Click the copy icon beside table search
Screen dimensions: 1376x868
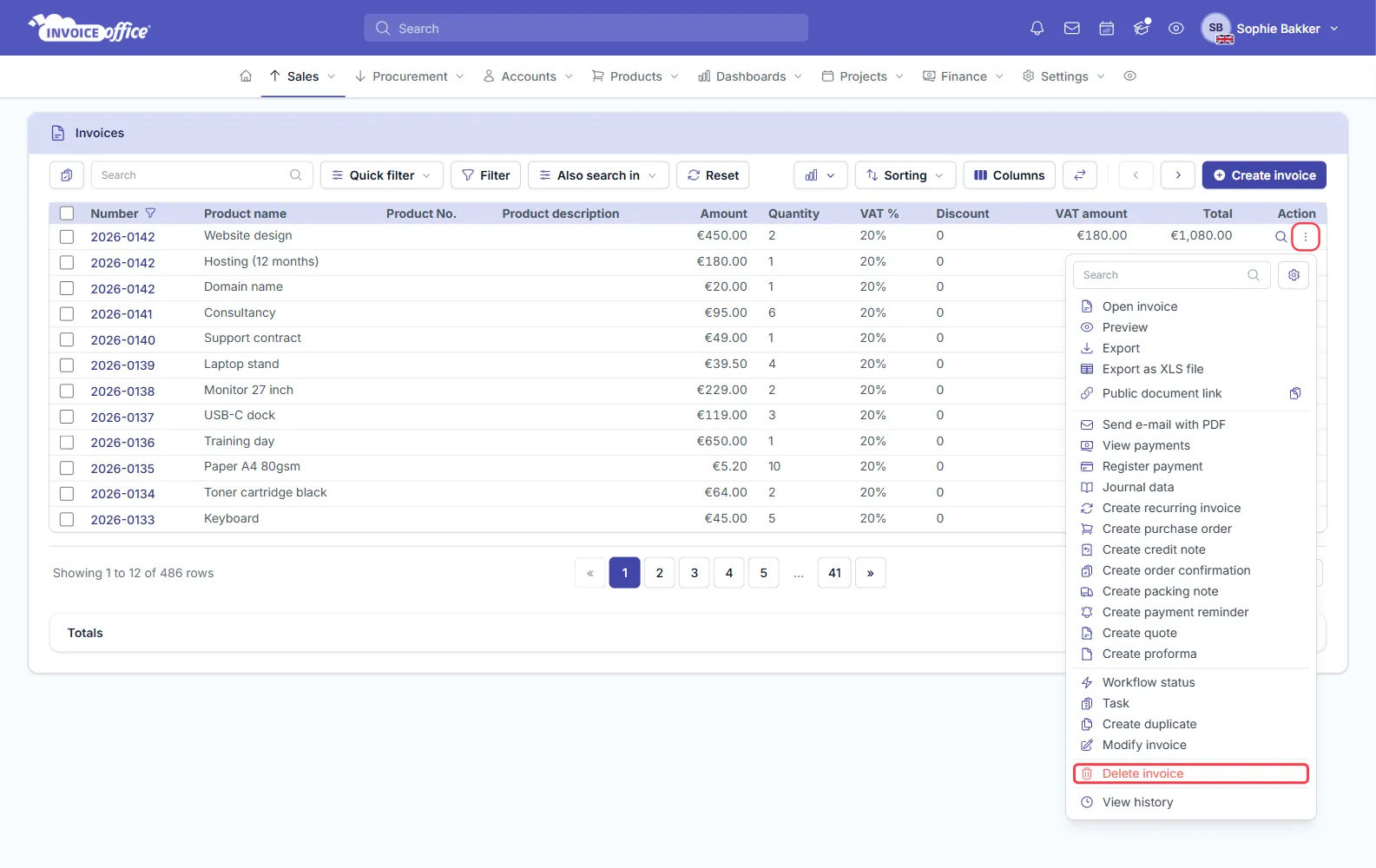coord(67,175)
